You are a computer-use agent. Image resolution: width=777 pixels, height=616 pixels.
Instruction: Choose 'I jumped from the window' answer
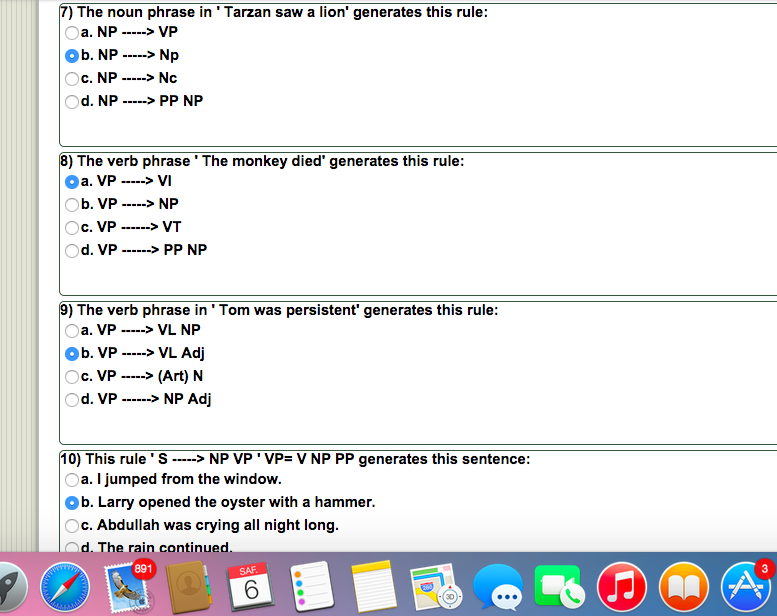pyautogui.click(x=72, y=480)
